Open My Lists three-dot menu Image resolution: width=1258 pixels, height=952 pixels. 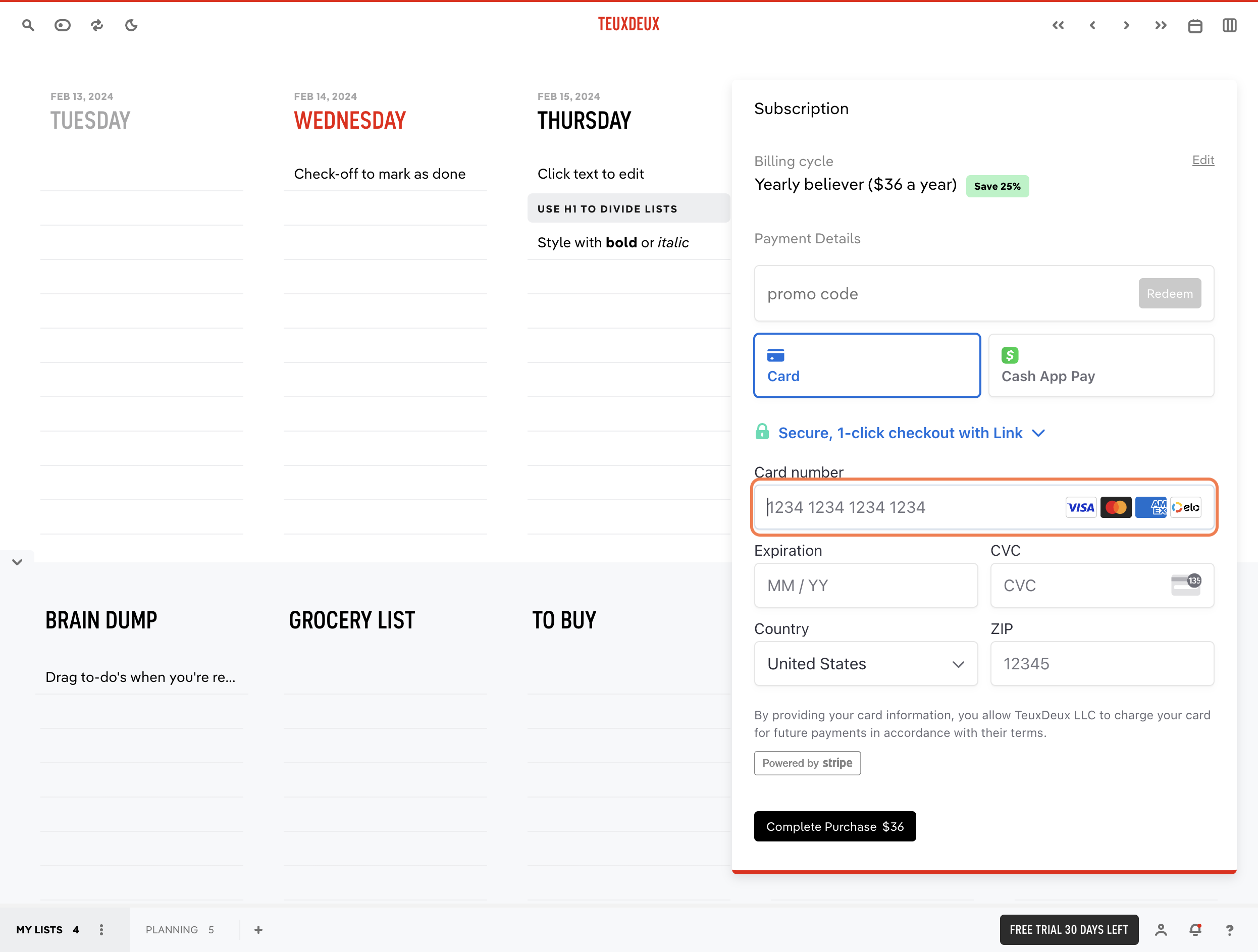click(x=101, y=930)
